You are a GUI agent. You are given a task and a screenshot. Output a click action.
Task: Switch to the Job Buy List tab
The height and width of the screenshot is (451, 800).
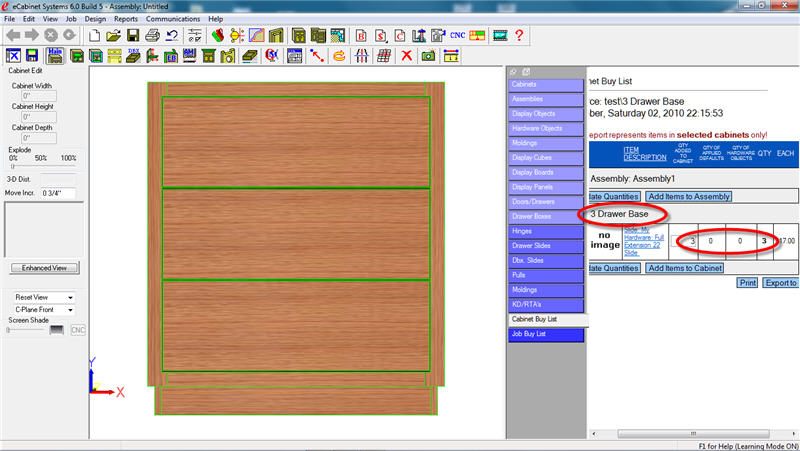[545, 335]
